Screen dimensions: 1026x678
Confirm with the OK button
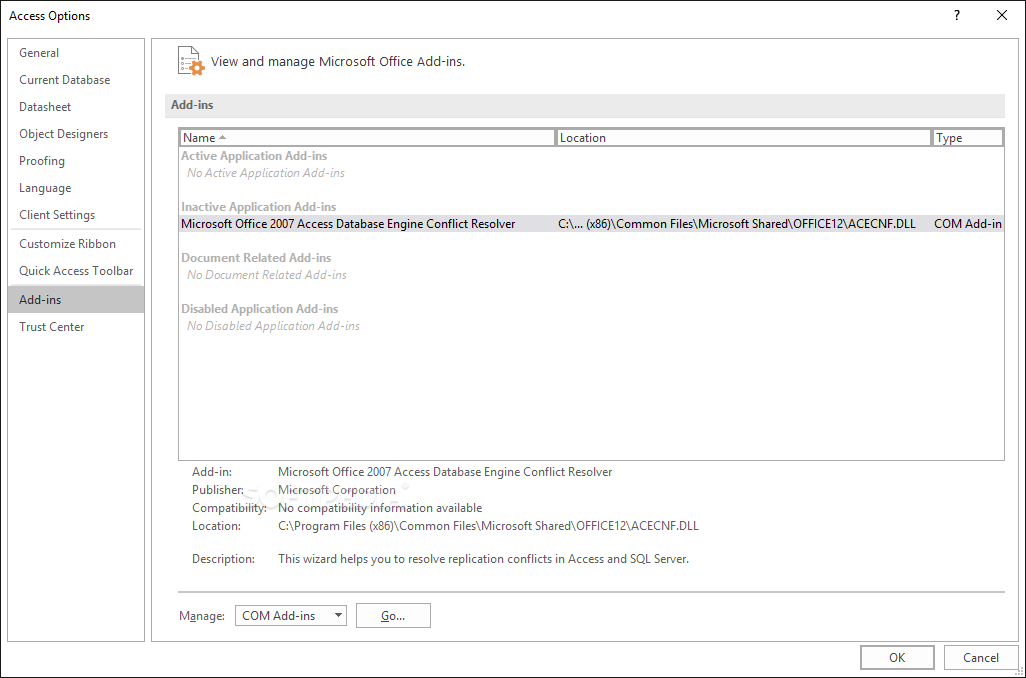(897, 658)
